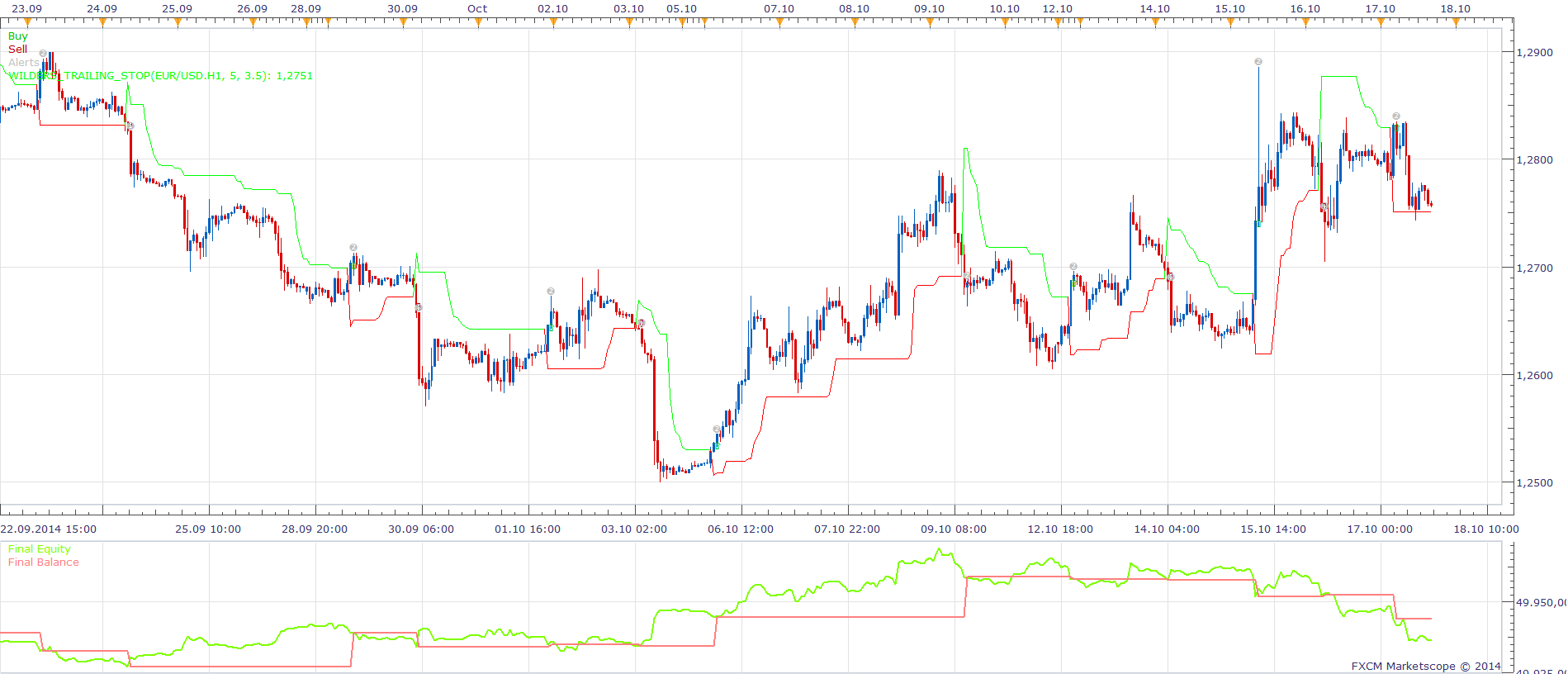Screen dimensions: 1568x674
Task: Click the Final Equity legend label
Action: point(39,548)
